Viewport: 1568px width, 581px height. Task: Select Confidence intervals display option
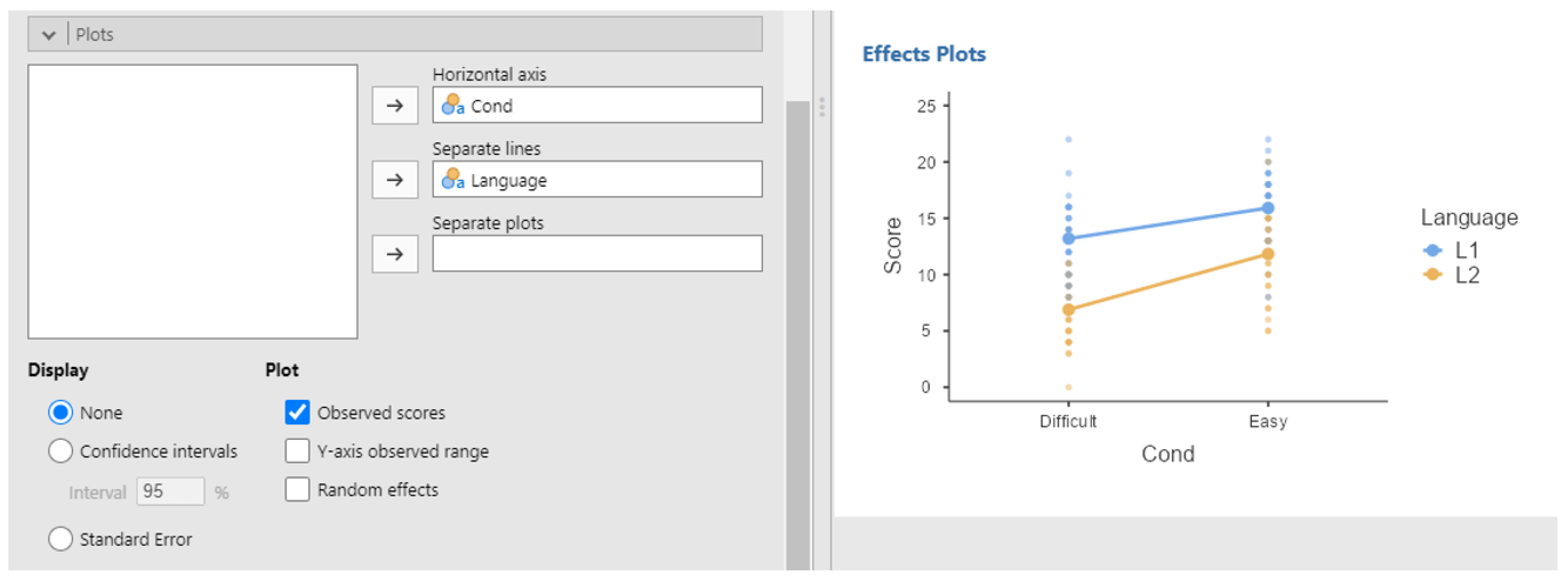coord(60,451)
